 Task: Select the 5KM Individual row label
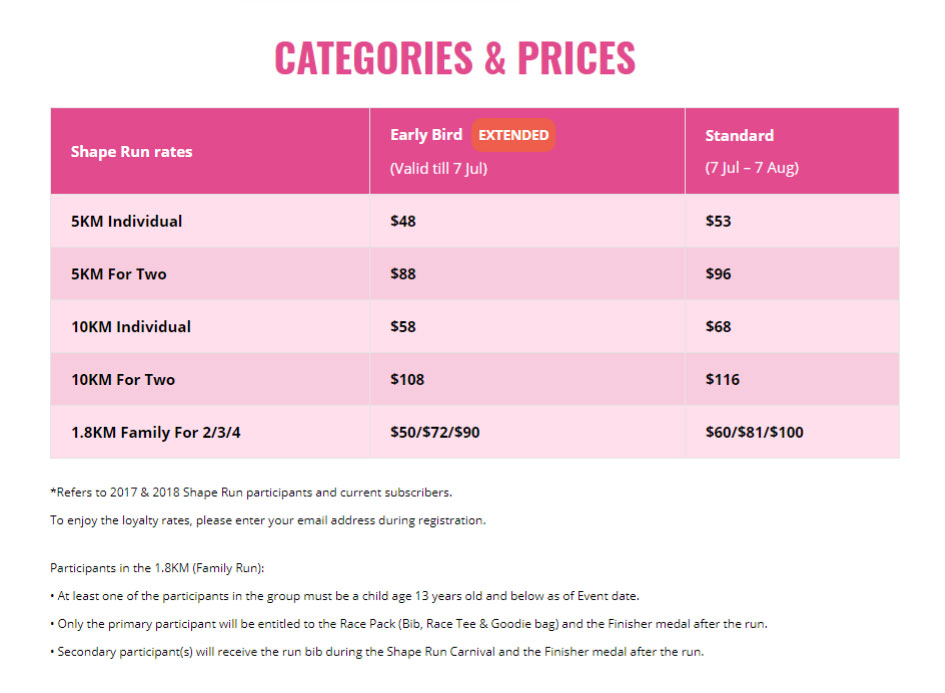pyautogui.click(x=127, y=221)
